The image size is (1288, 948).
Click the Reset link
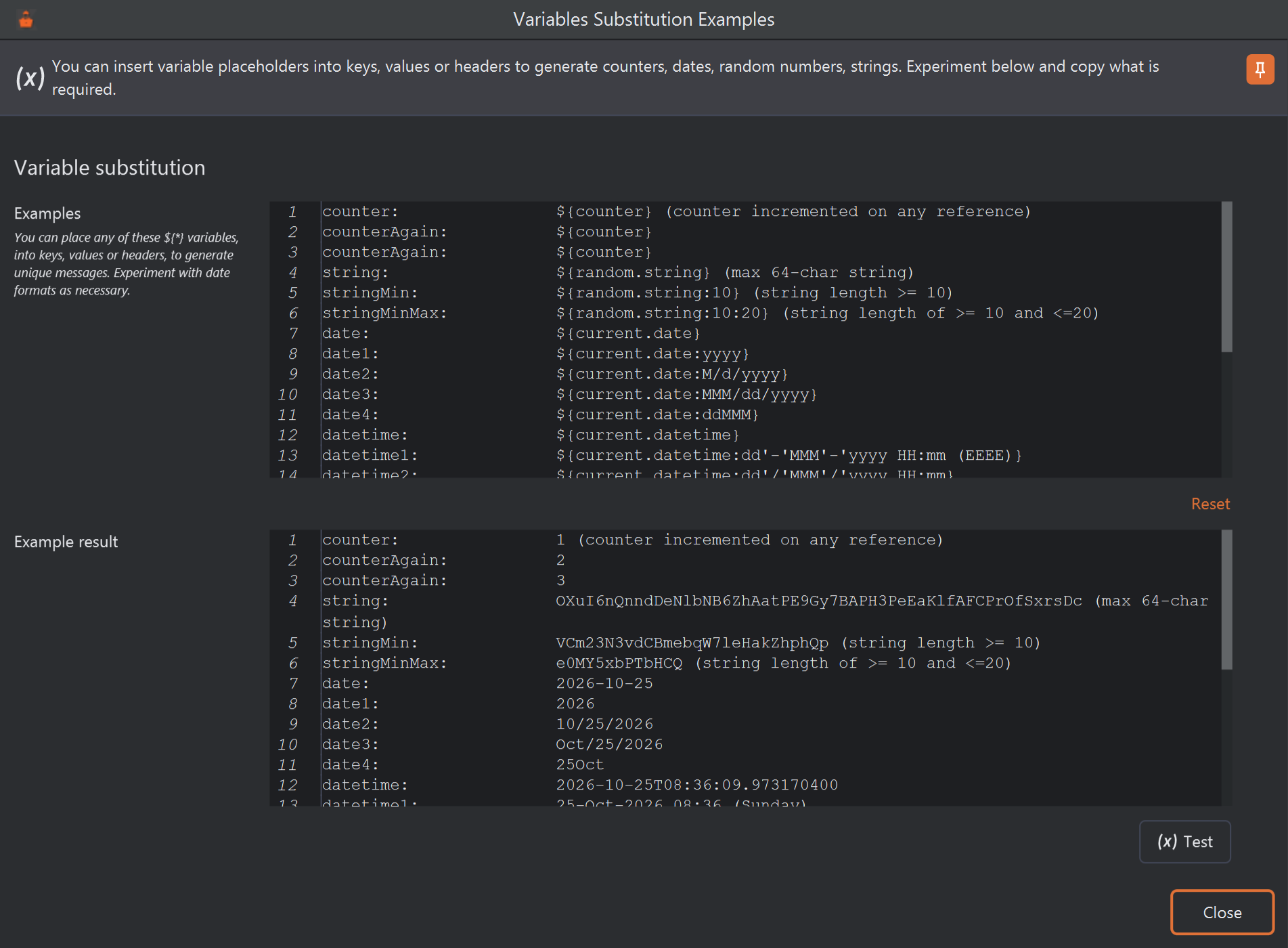coord(1210,504)
